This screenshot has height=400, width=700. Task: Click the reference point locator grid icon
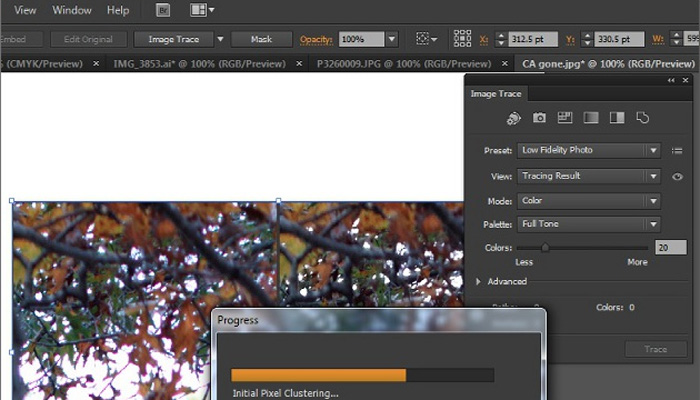coord(462,39)
